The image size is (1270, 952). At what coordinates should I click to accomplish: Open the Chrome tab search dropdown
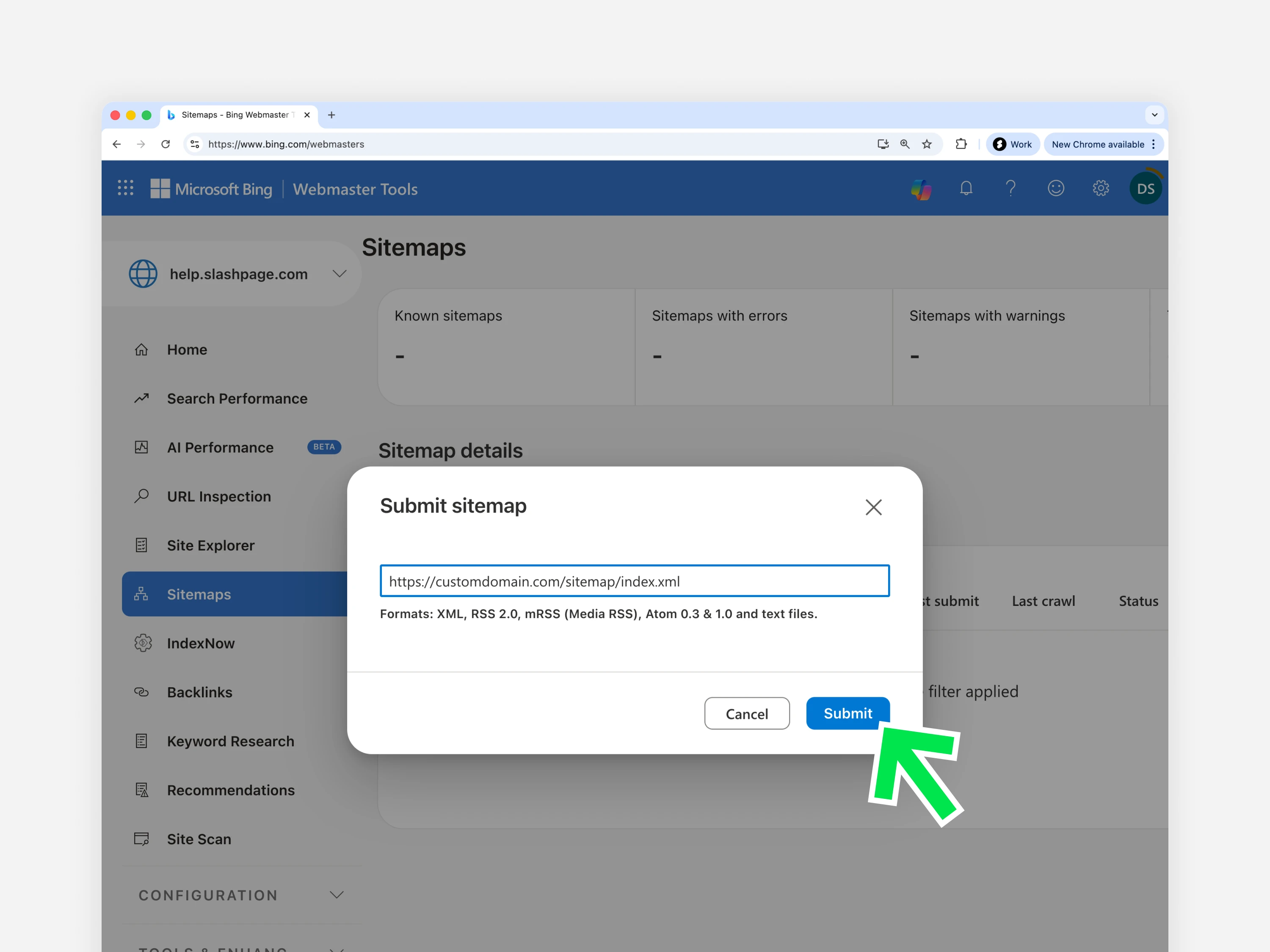point(1154,115)
